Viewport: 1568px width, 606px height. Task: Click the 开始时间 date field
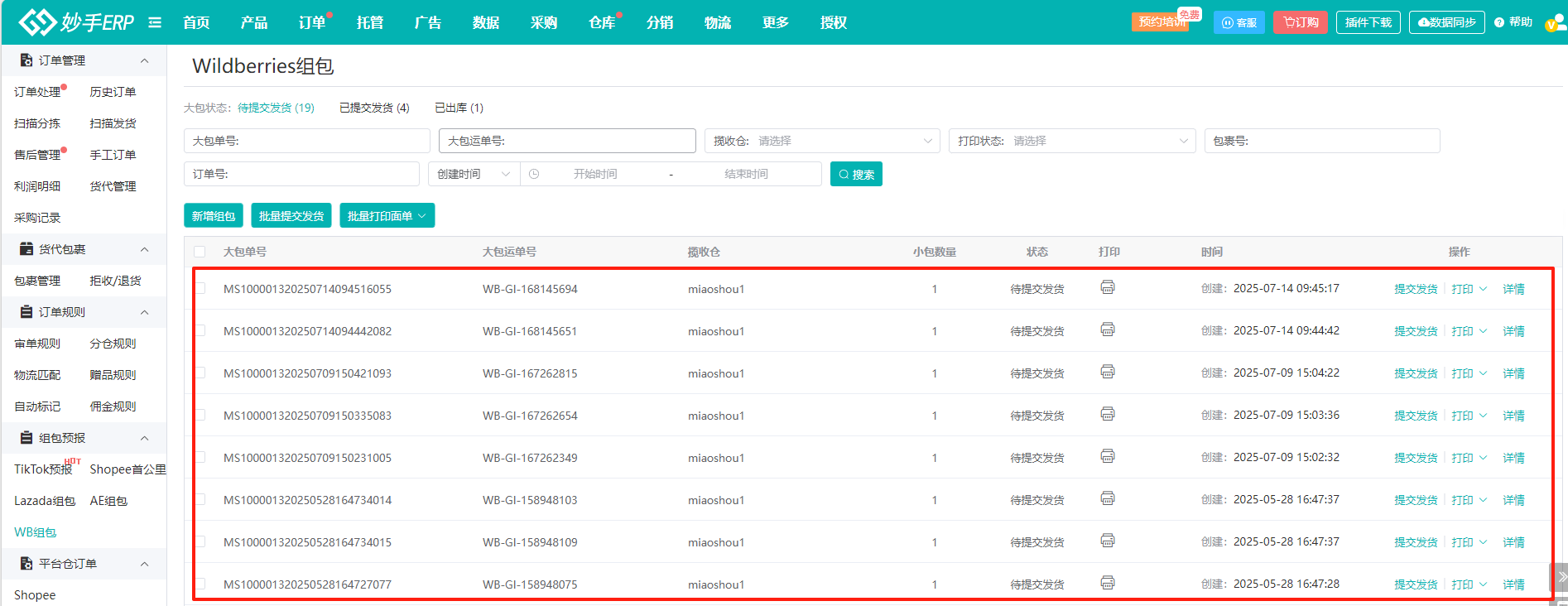(595, 174)
